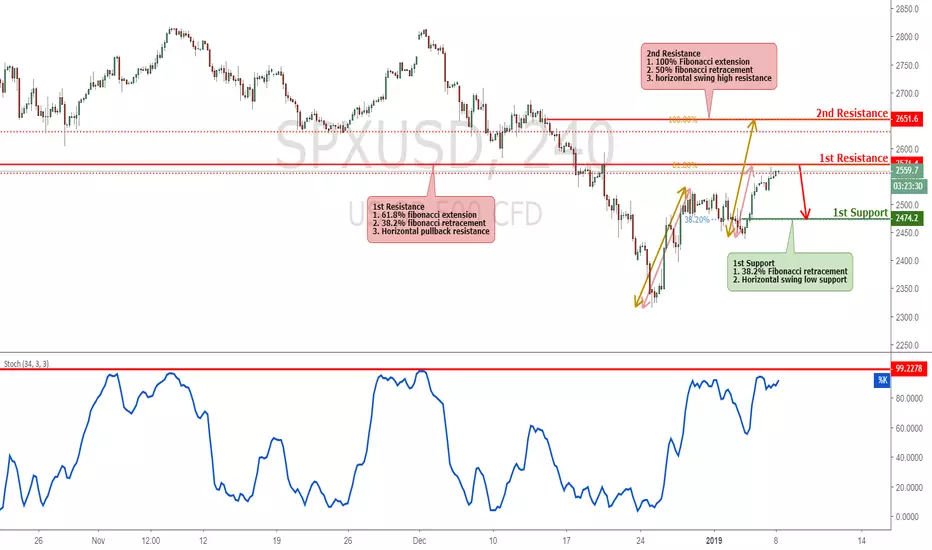Select the %K indicator label
The width and height of the screenshot is (932, 550).
point(882,380)
